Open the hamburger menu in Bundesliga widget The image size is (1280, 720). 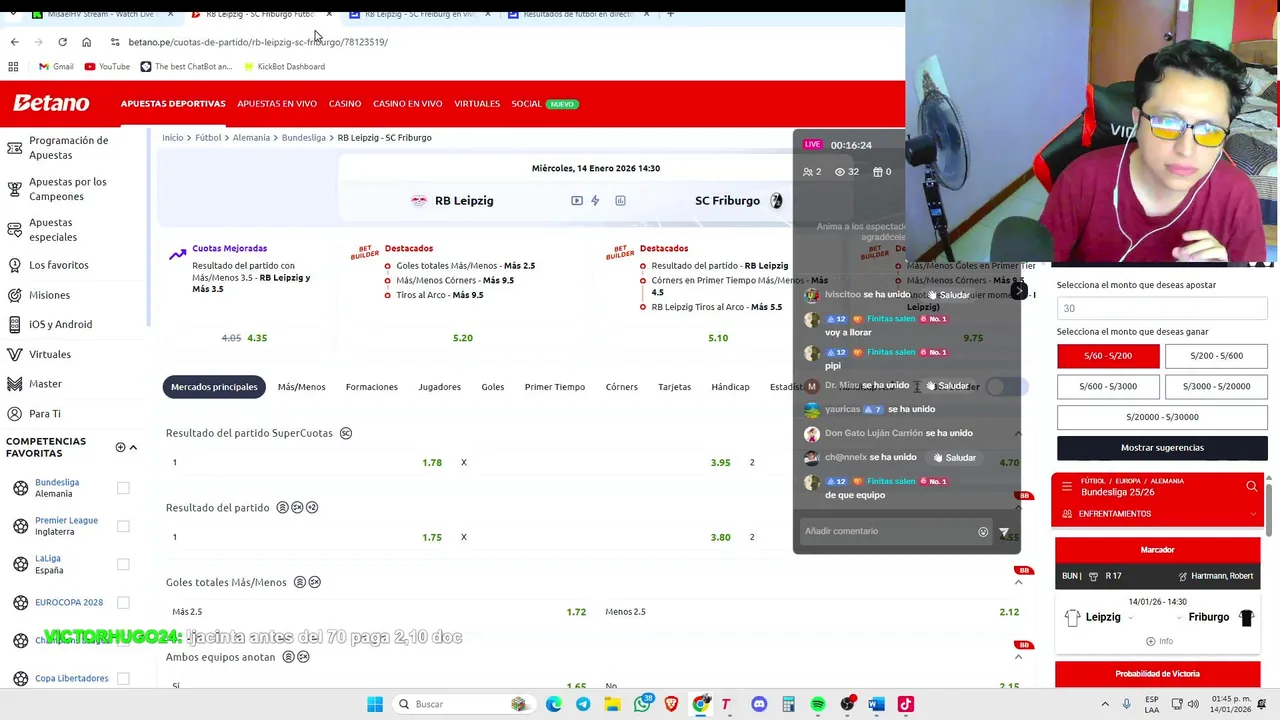(1067, 486)
